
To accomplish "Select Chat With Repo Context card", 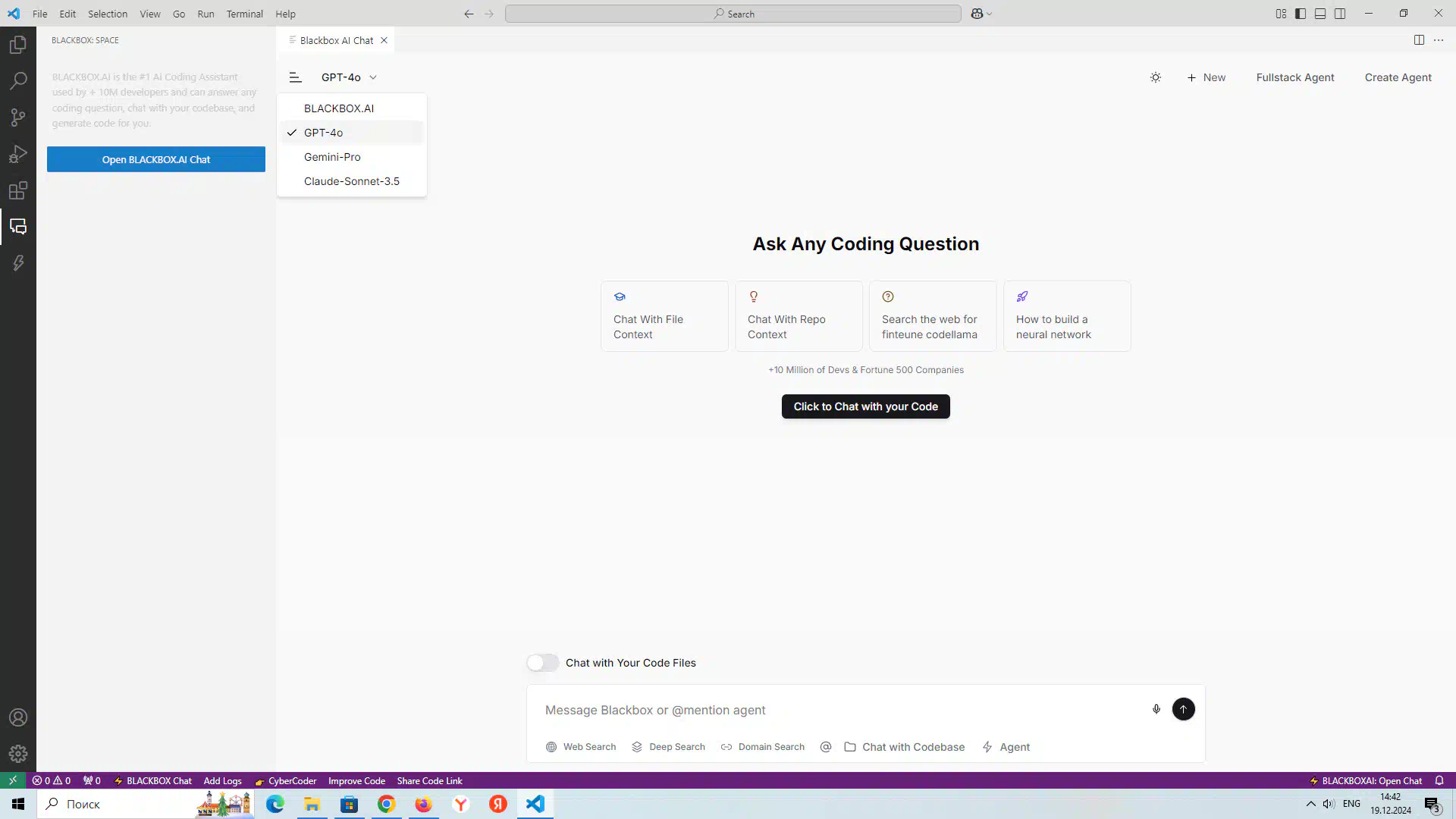I will [799, 316].
